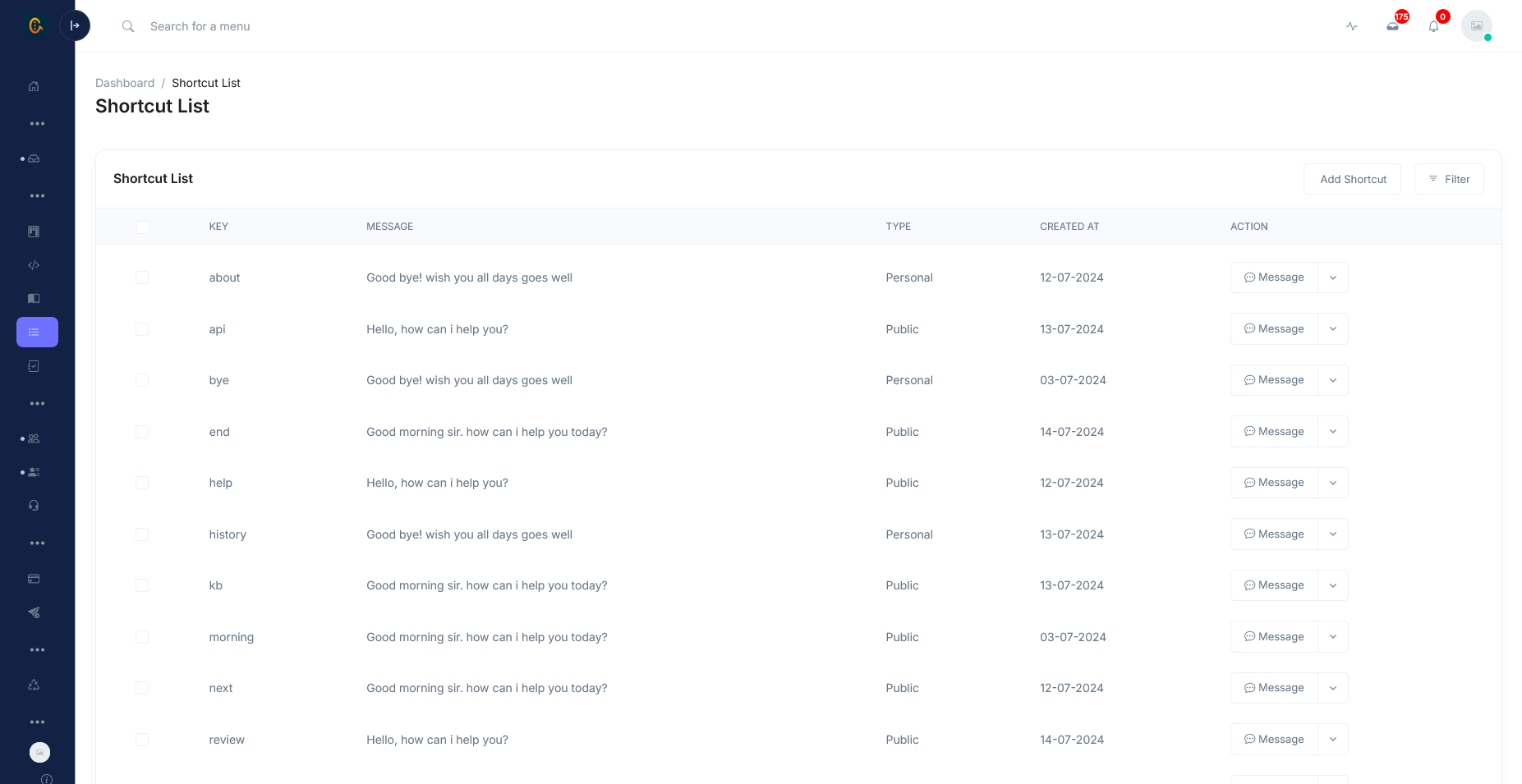Open the home dashboard sidebar icon
The height and width of the screenshot is (784, 1522).
[x=34, y=86]
